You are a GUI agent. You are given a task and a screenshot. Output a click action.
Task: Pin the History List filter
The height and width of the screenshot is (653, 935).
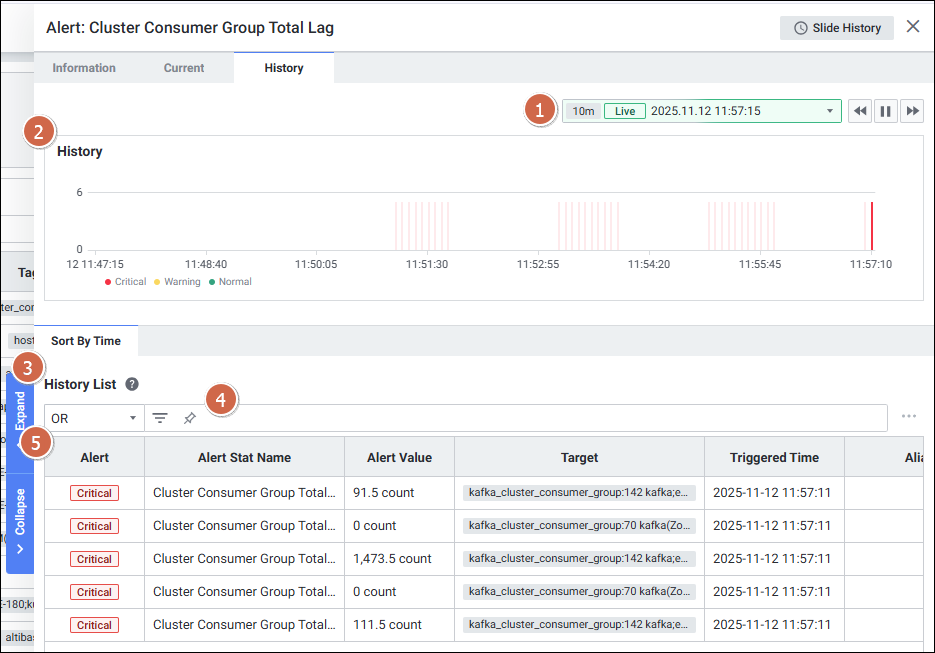(189, 418)
